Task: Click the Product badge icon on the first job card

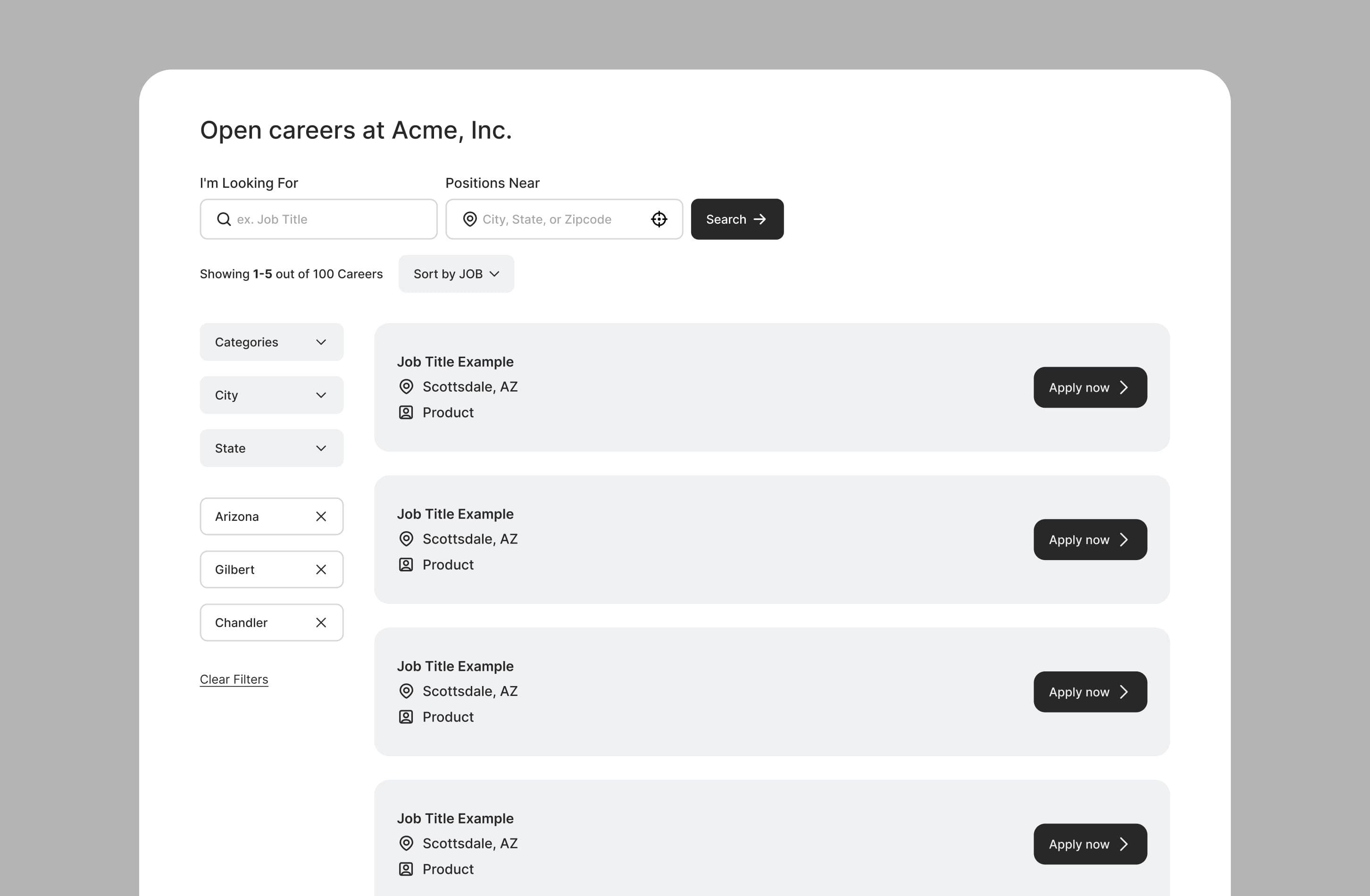Action: pos(405,412)
